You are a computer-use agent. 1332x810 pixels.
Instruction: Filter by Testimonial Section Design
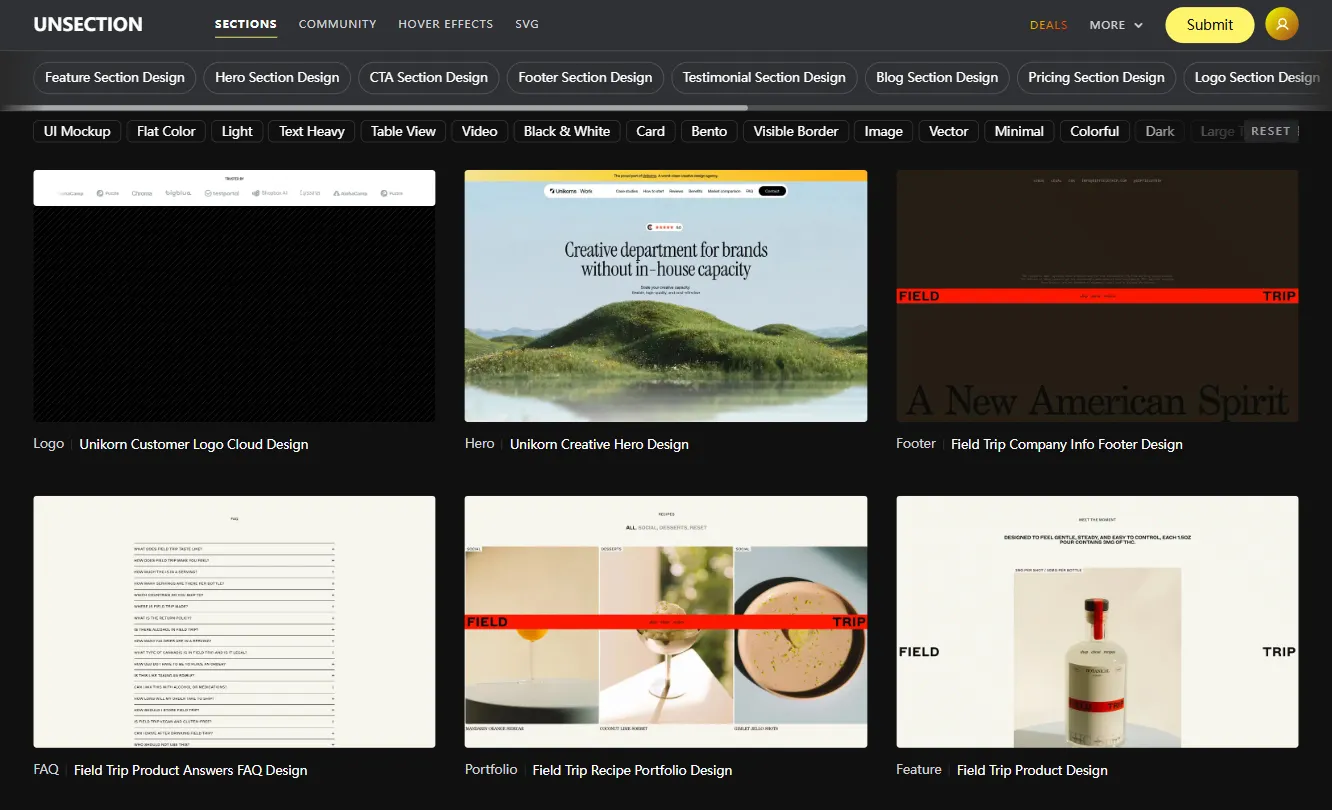click(x=764, y=77)
